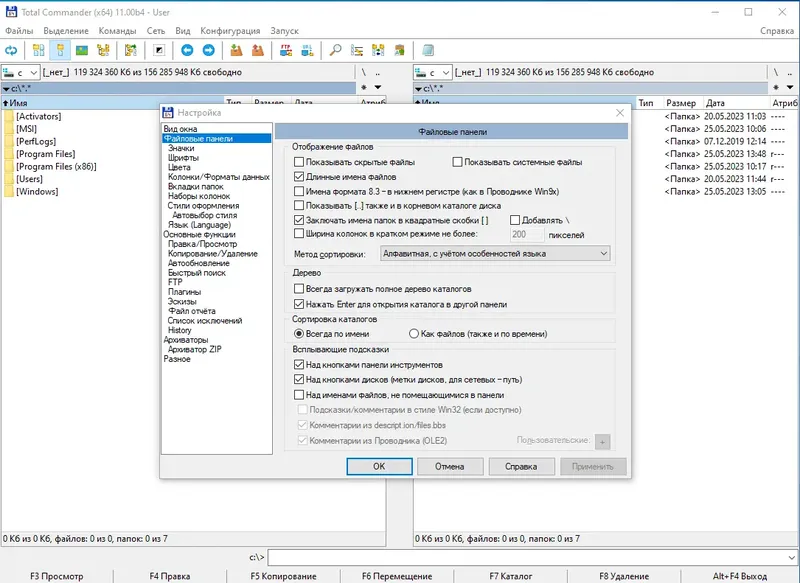
Task: Click the F8 Удаление button
Action: pyautogui.click(x=624, y=576)
